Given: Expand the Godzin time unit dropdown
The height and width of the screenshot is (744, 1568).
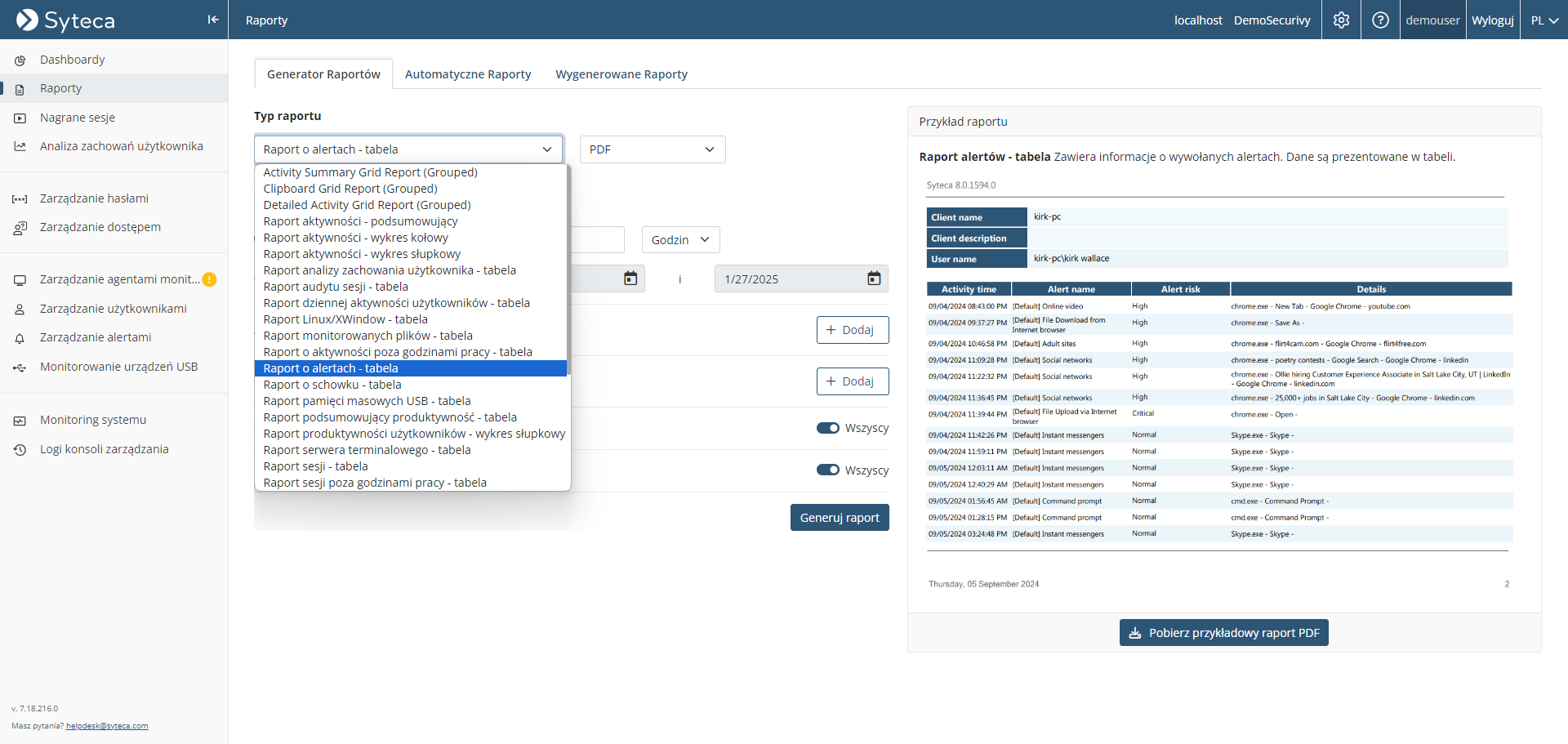Looking at the screenshot, I should click(x=680, y=240).
